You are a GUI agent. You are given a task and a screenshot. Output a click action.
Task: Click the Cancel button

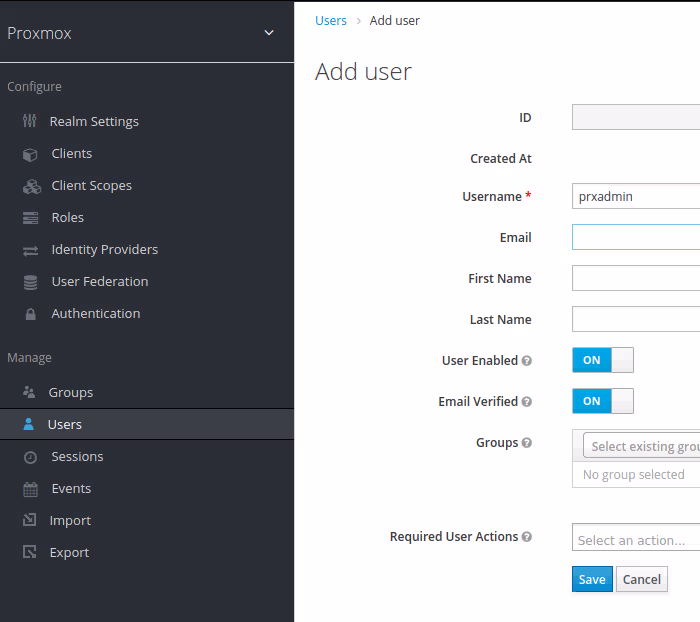coord(642,579)
